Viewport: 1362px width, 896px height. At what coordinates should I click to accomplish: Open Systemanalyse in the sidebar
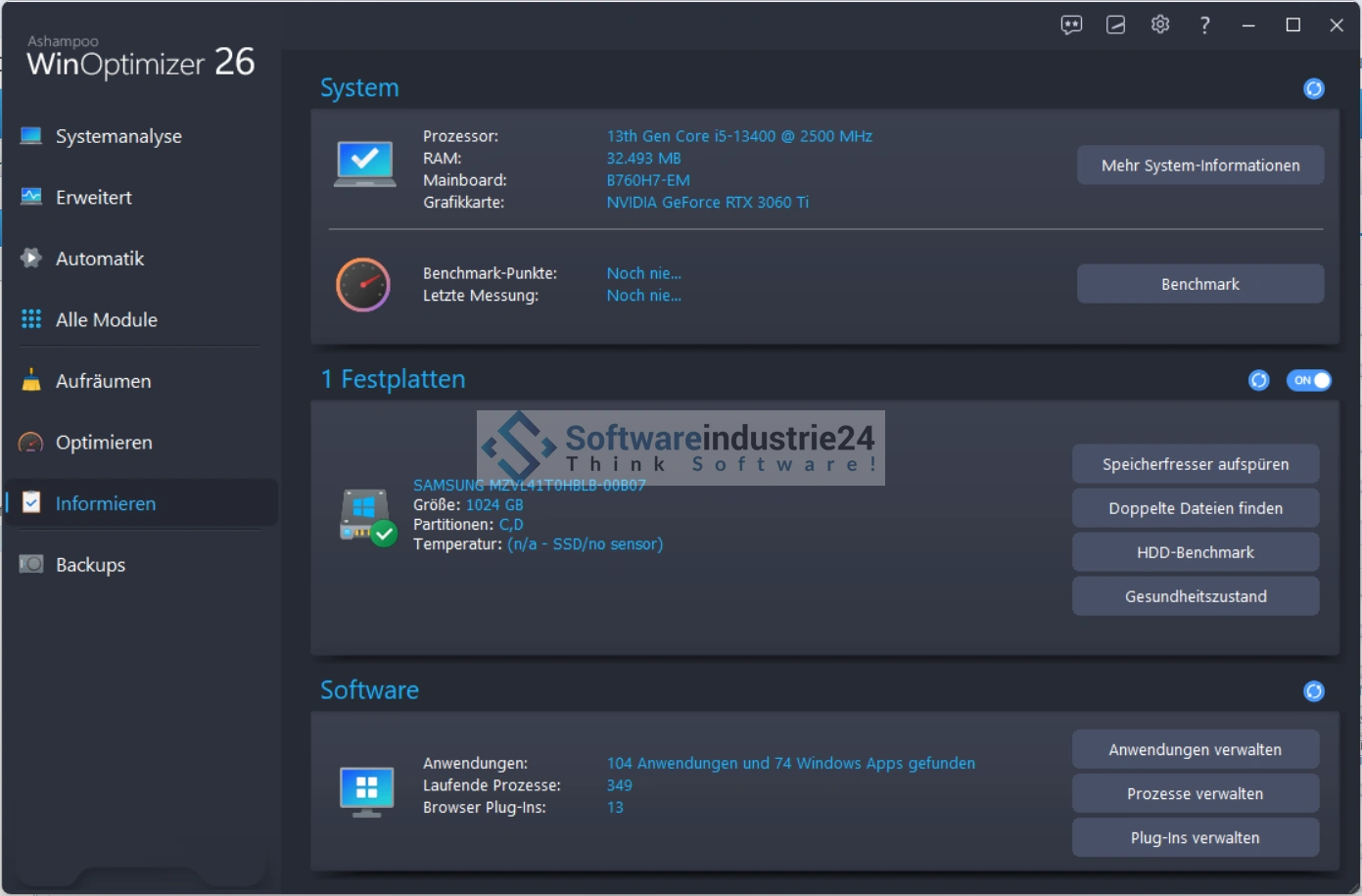(x=118, y=136)
